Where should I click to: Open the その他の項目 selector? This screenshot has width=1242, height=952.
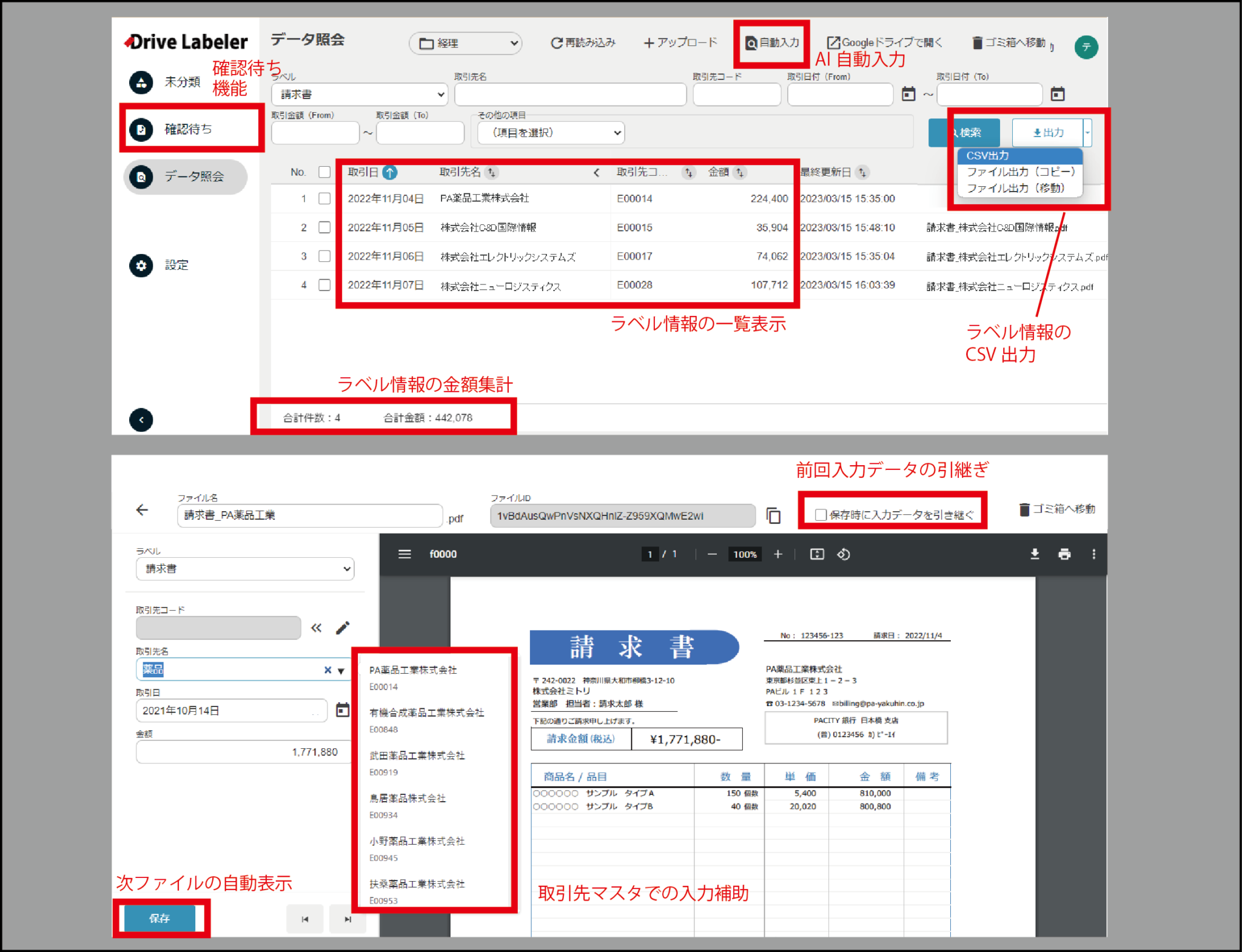550,132
